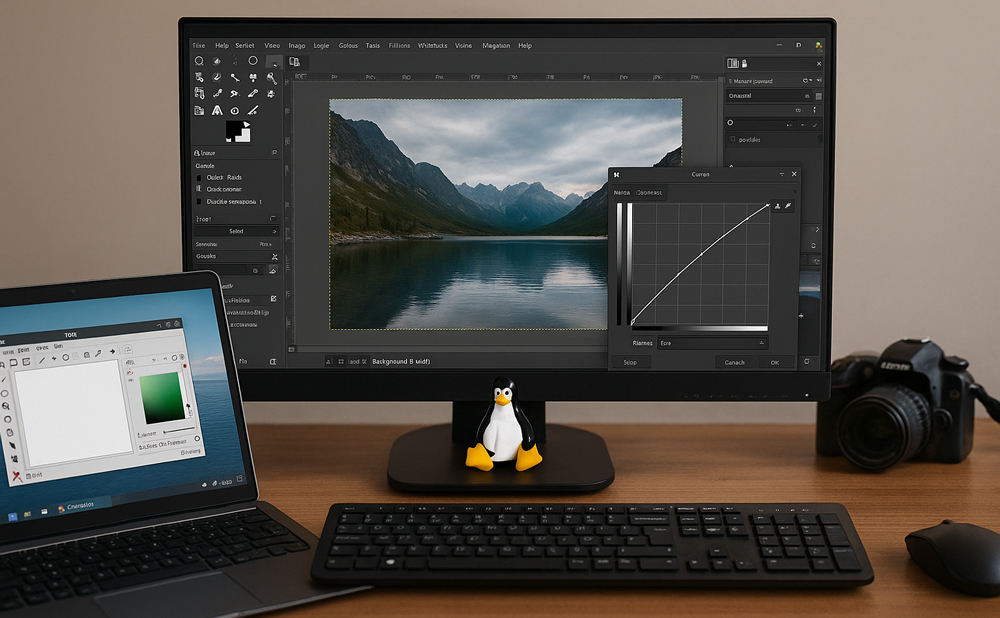Open the 'Serliet' menu
The height and width of the screenshot is (618, 1000).
(245, 46)
